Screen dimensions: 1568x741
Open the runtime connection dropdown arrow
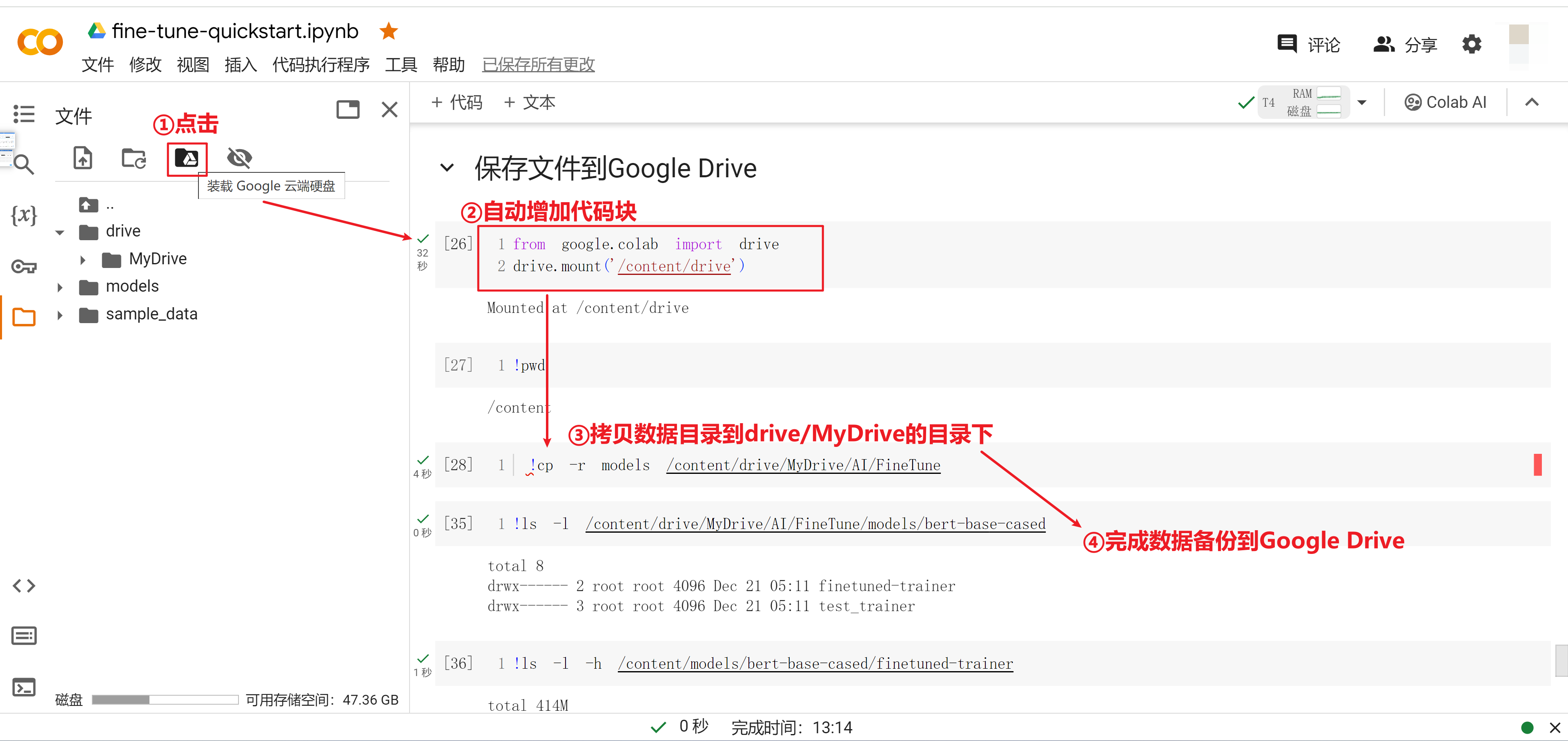pos(1362,102)
